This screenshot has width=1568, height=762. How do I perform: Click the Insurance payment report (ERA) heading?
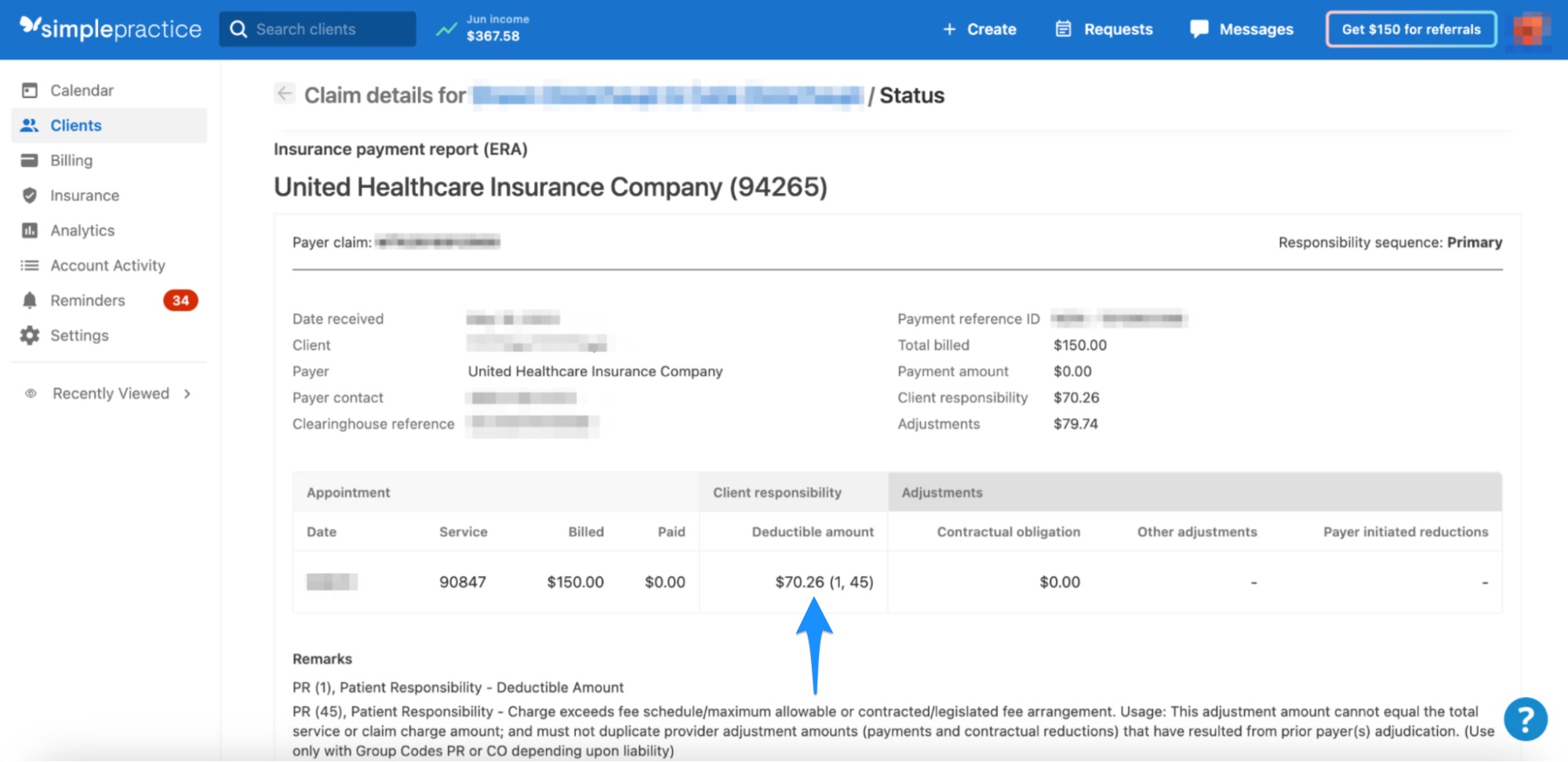(401, 149)
